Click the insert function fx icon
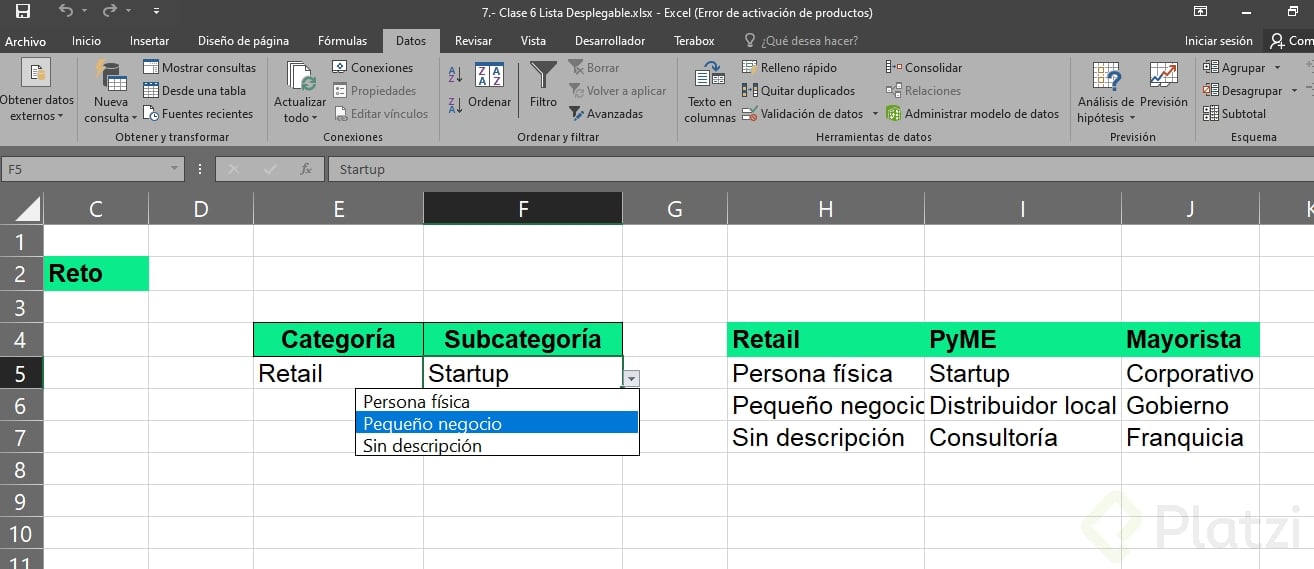Viewport: 1314px width, 569px height. pyautogui.click(x=306, y=169)
